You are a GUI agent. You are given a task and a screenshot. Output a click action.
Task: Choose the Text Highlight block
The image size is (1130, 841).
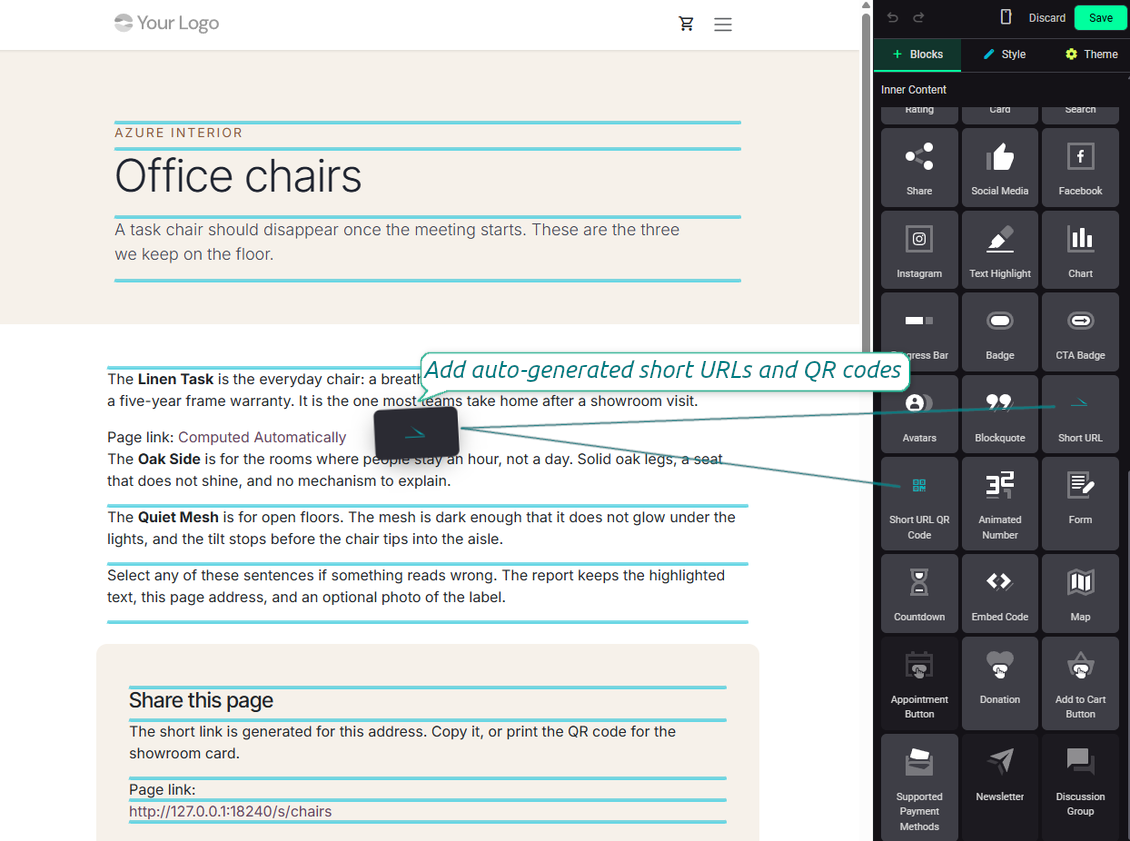pyautogui.click(x=1000, y=250)
